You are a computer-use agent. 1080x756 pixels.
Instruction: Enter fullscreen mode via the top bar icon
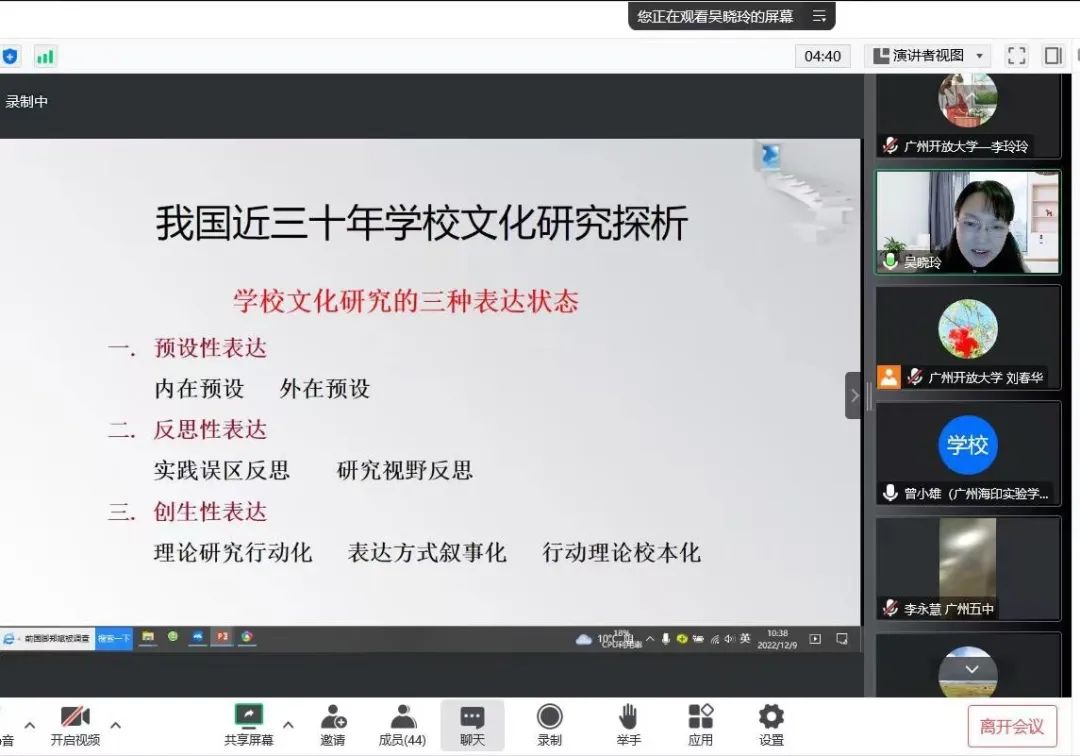pos(1016,56)
